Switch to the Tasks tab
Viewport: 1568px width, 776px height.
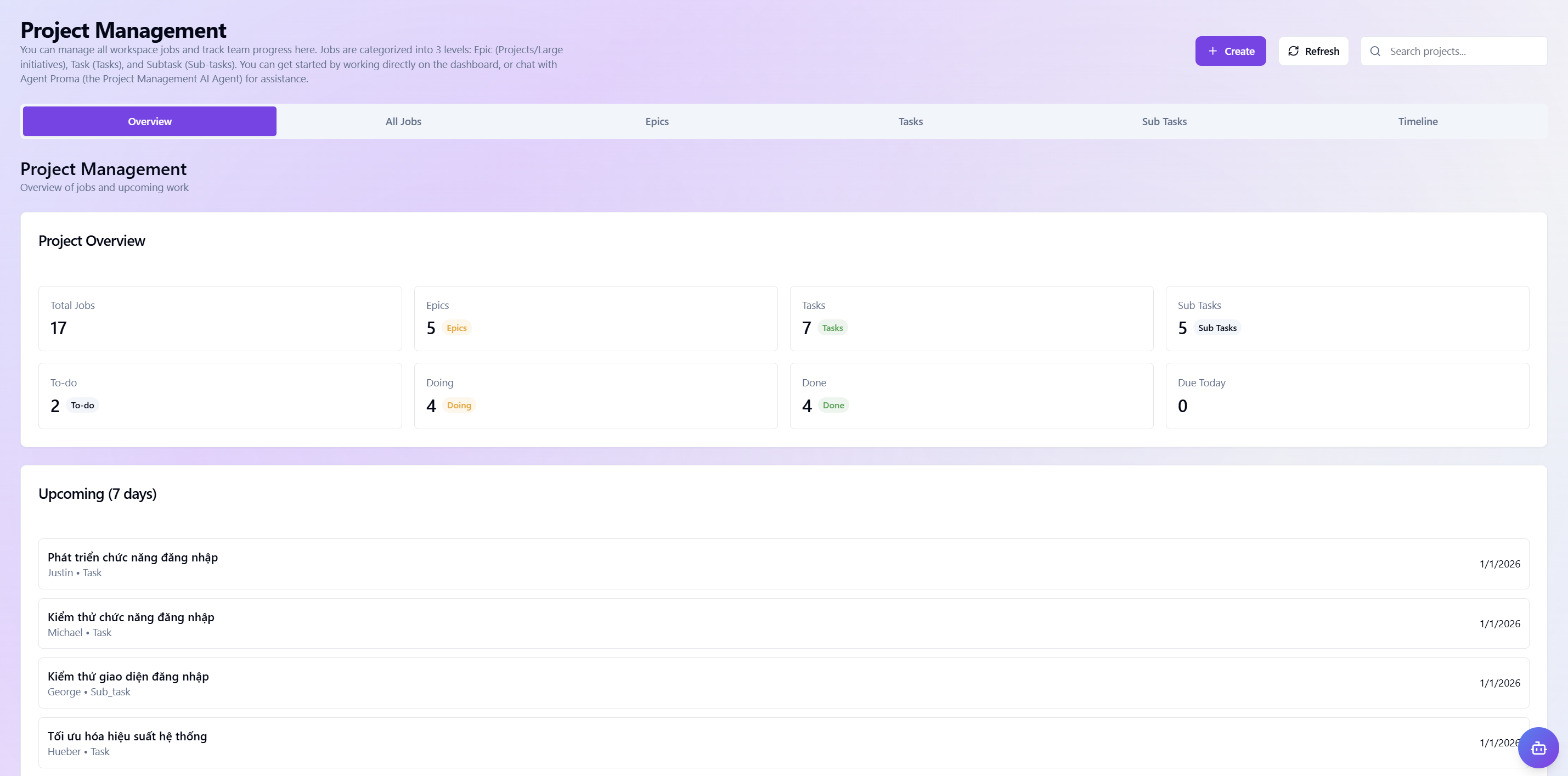click(x=910, y=121)
